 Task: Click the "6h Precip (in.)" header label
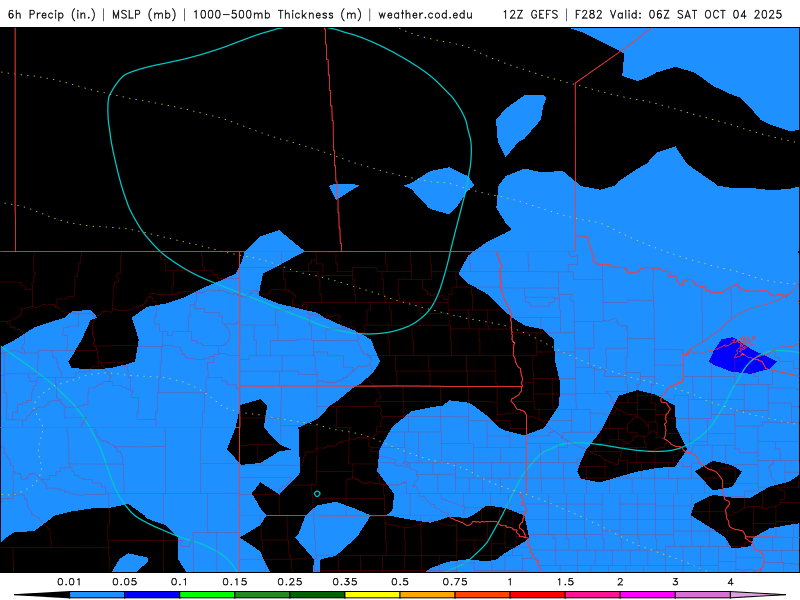point(52,14)
